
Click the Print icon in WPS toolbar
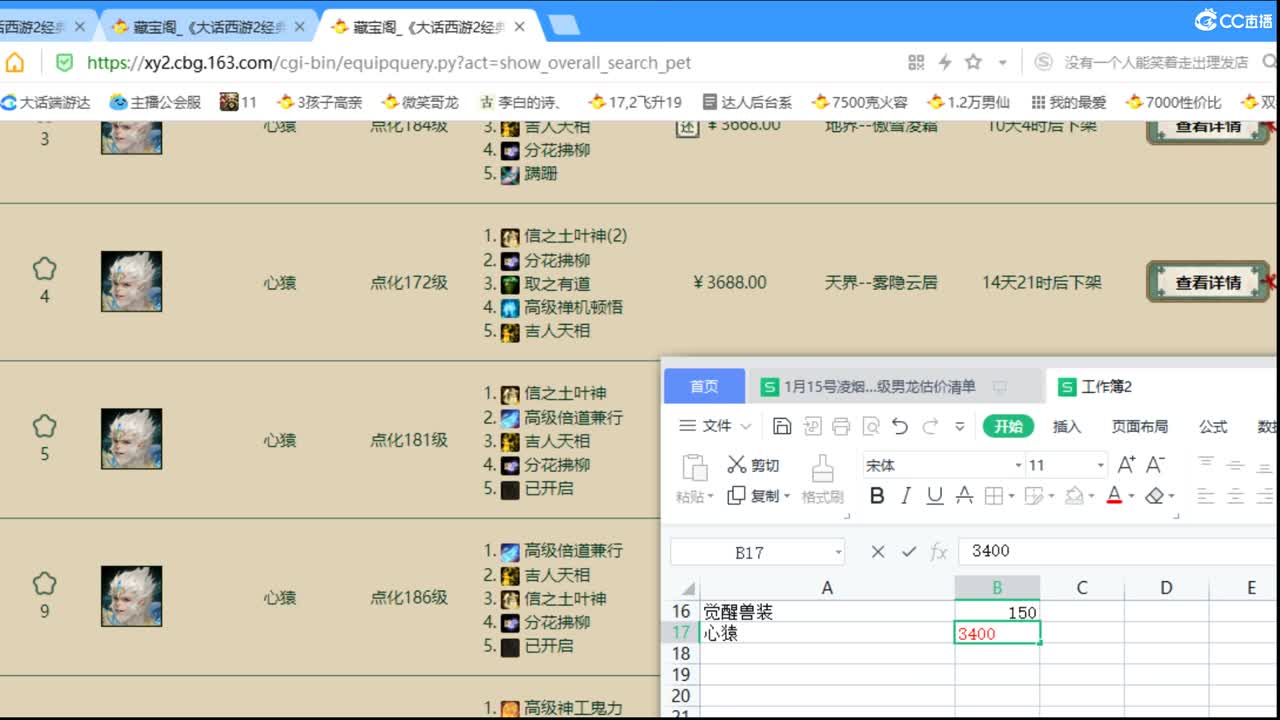coord(841,426)
